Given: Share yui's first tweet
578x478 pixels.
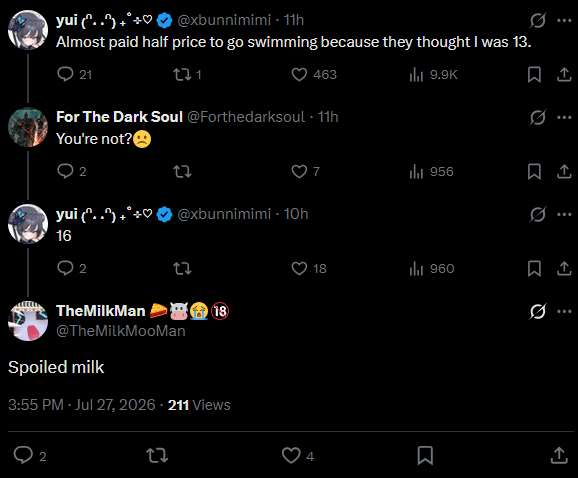Looking at the screenshot, I should click(564, 74).
